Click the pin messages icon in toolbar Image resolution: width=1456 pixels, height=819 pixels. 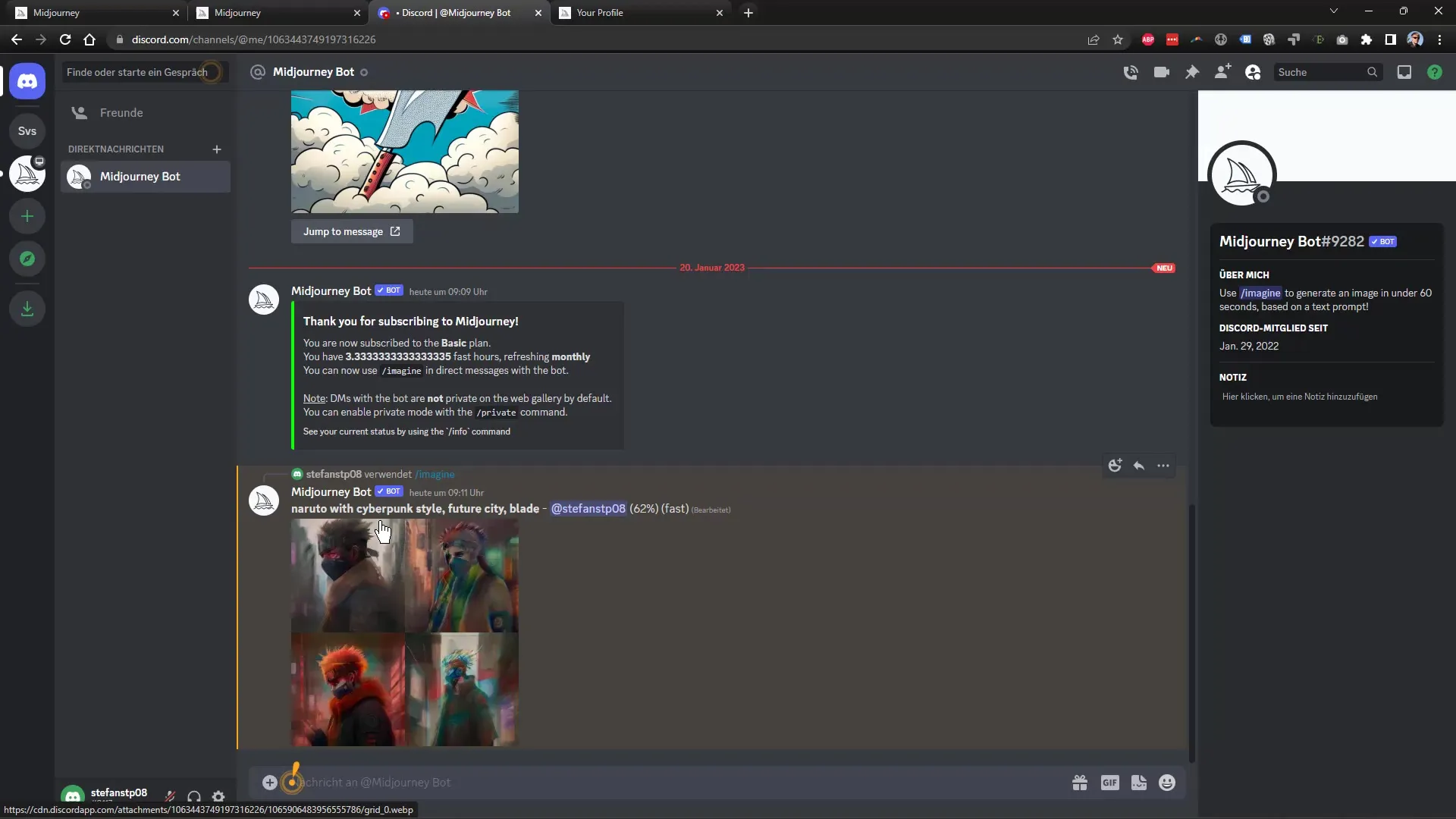tap(1192, 72)
